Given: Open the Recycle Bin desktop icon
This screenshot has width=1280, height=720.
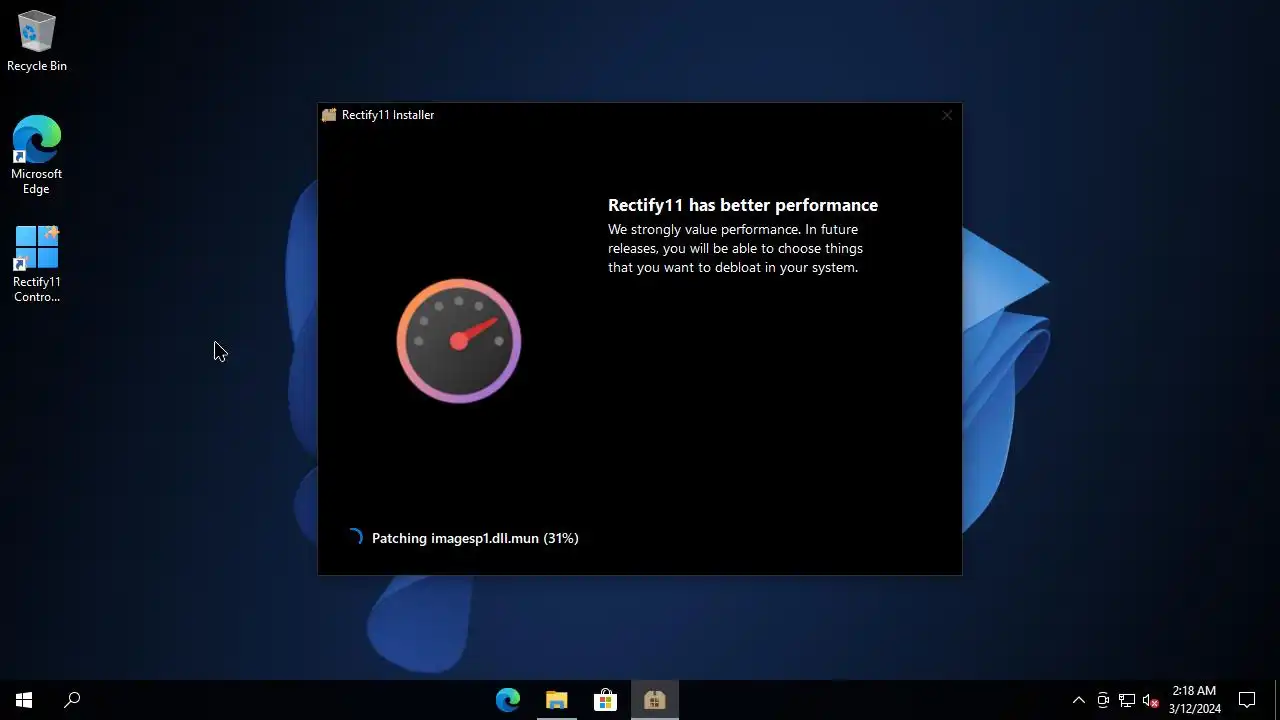Looking at the screenshot, I should pyautogui.click(x=37, y=41).
